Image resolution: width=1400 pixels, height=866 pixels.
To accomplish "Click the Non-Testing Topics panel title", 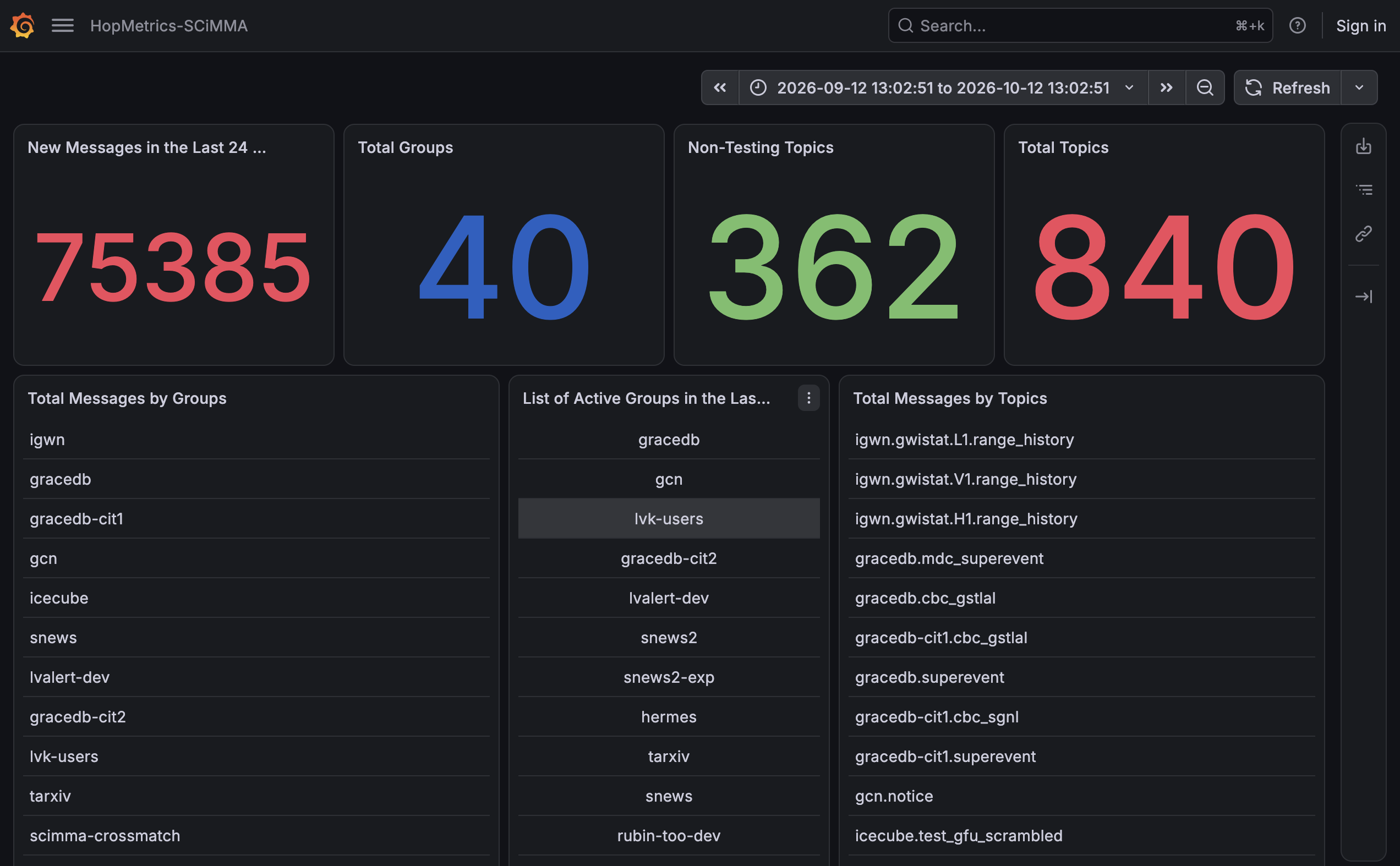I will (760, 148).
